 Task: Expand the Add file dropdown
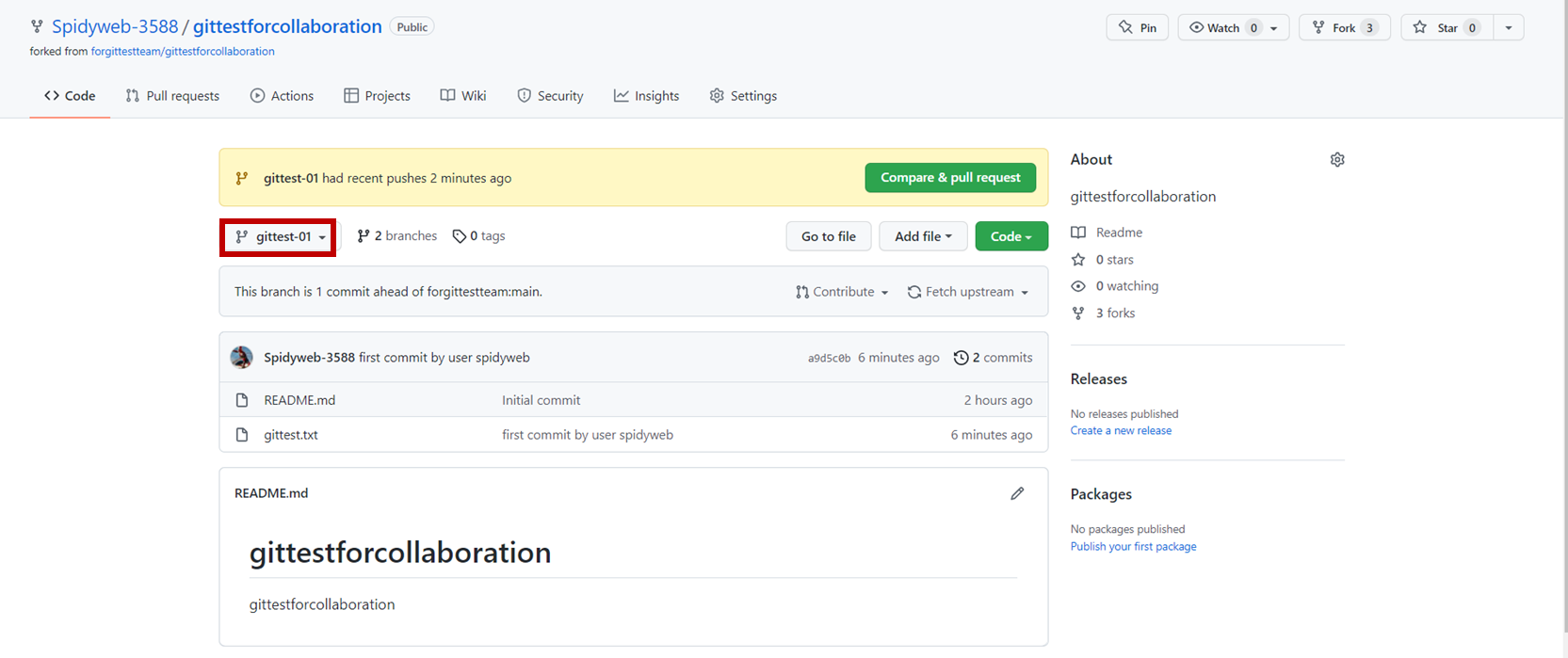tap(923, 236)
